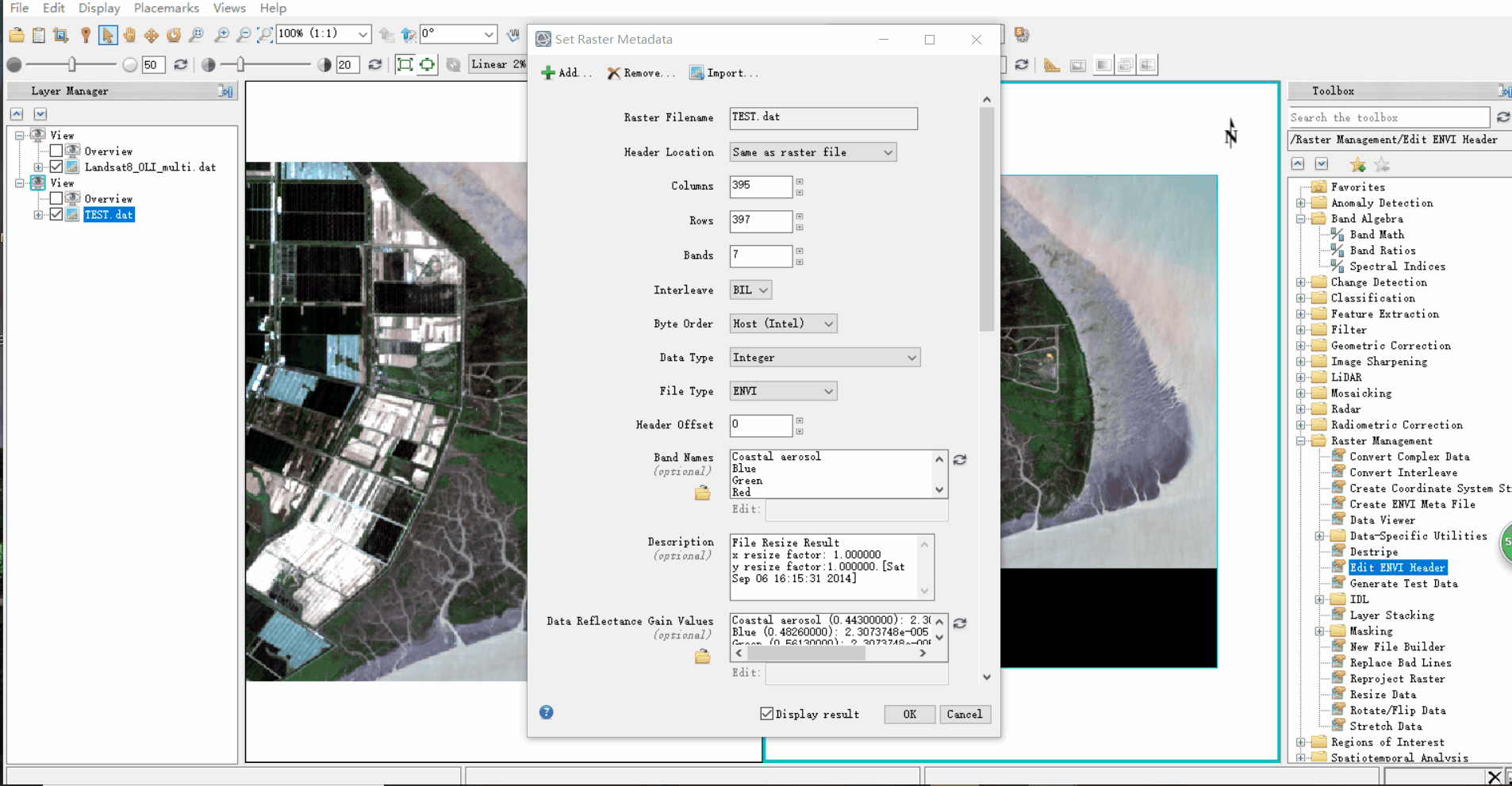Image resolution: width=1512 pixels, height=786 pixels.
Task: Select the Fly move-arrows tool
Action: 152,35
